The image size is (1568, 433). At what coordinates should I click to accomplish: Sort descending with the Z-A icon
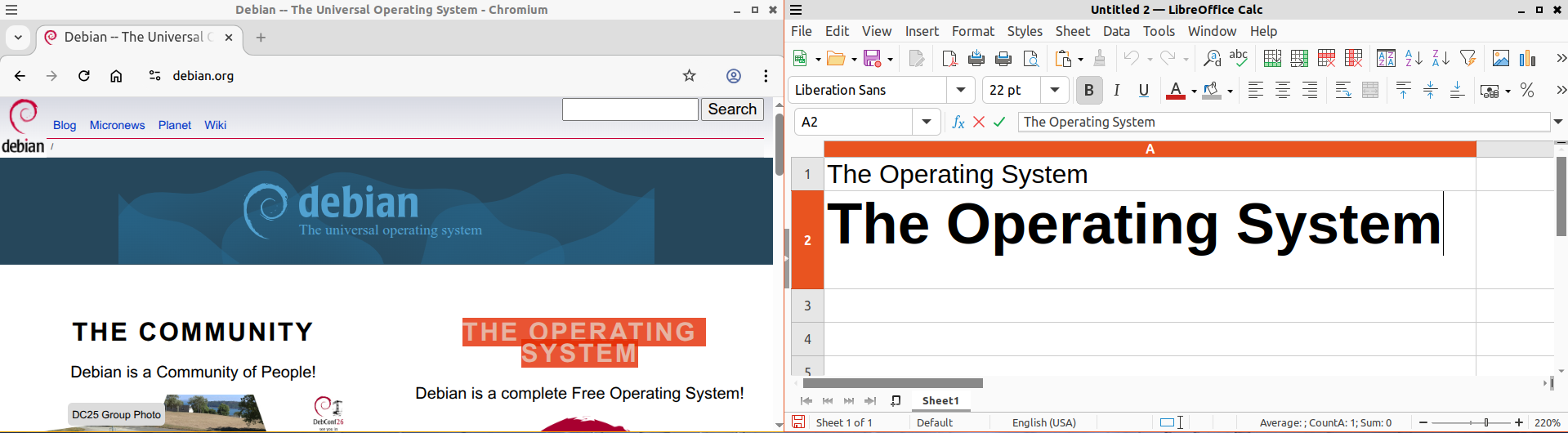pos(1441,59)
